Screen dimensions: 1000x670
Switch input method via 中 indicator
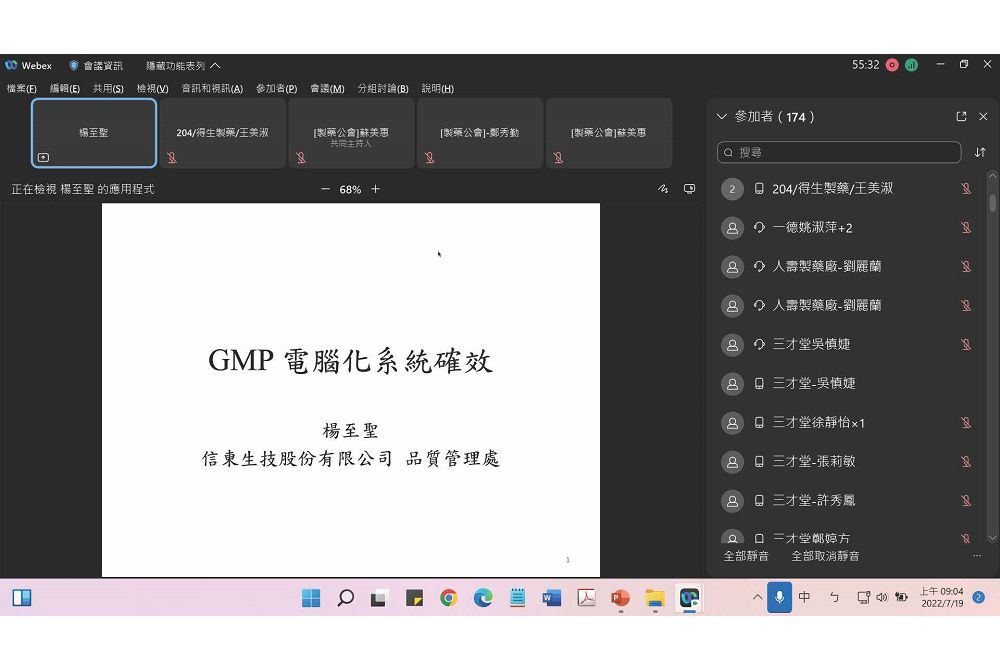click(805, 597)
